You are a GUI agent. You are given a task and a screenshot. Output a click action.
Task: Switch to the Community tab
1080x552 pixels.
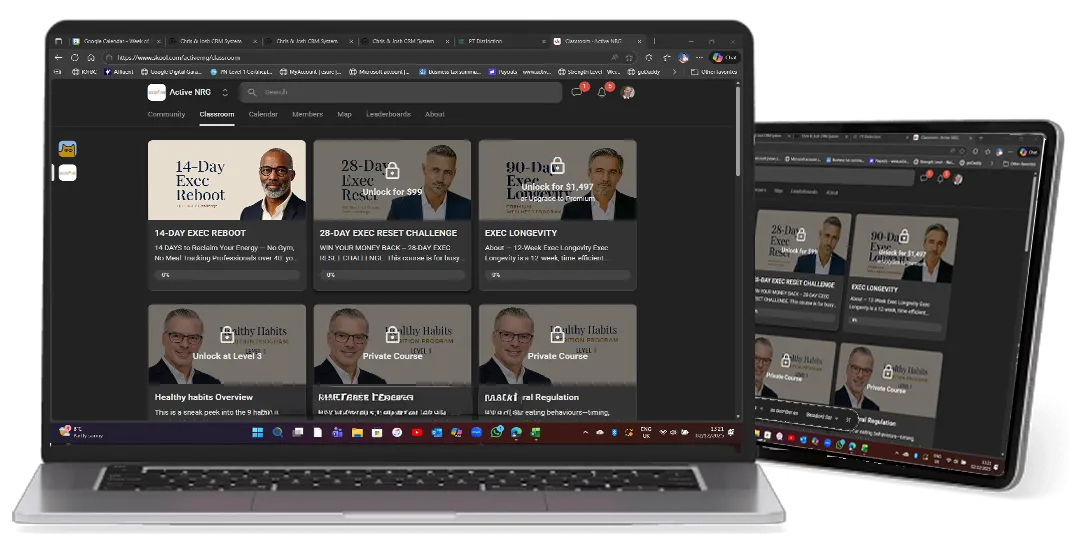167,114
